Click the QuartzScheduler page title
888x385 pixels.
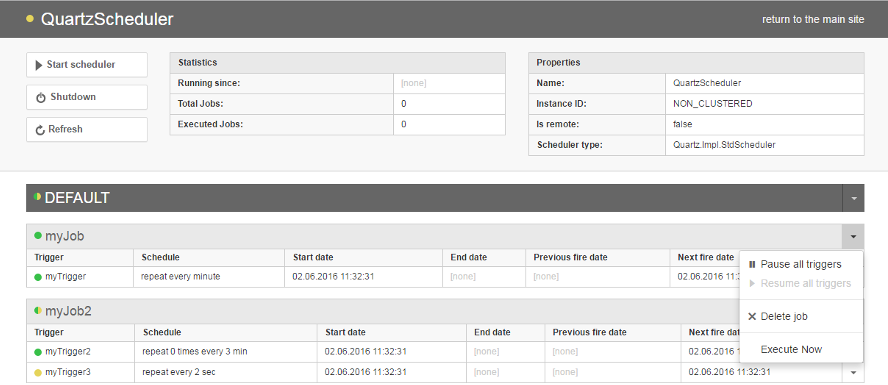[x=107, y=19]
